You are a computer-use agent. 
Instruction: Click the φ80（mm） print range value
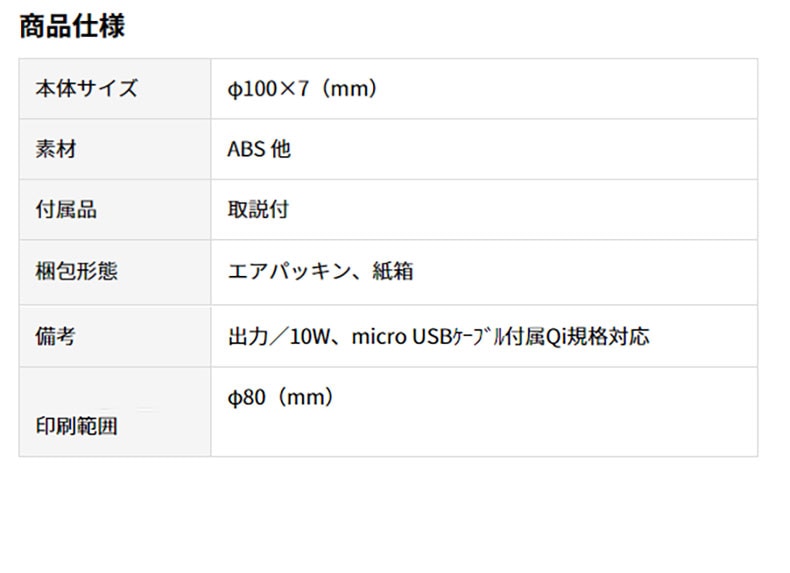coord(282,397)
